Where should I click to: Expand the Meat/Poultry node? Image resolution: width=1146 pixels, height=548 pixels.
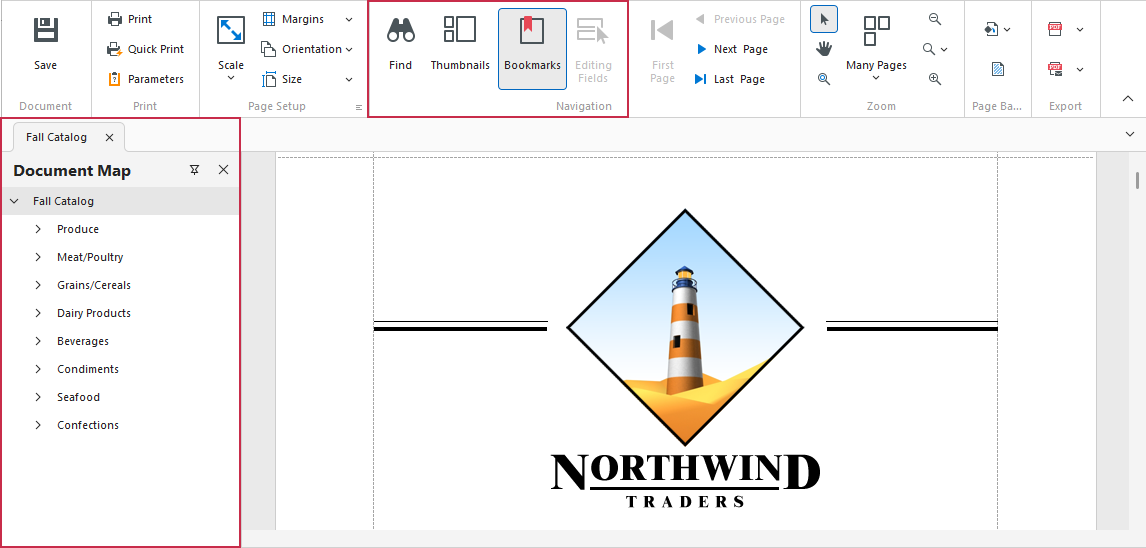pos(38,257)
